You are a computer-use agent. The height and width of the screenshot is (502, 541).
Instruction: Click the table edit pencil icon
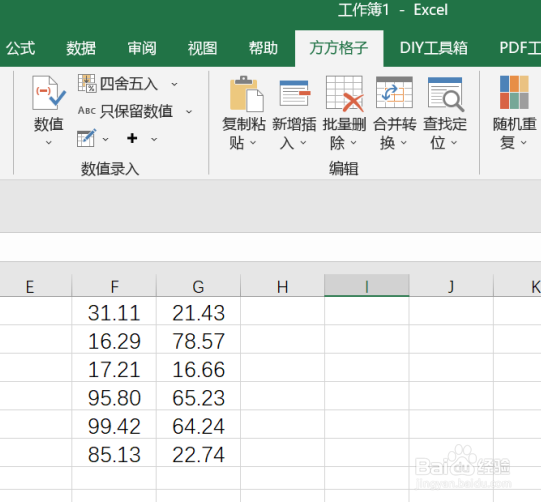coord(87,138)
